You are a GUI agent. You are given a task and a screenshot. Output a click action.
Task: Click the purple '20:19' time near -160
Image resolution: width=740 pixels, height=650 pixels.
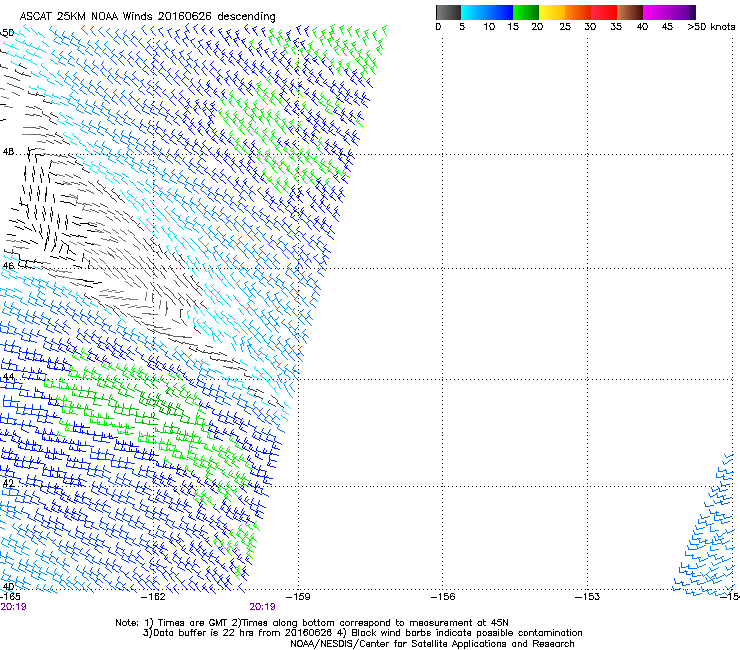point(262,607)
